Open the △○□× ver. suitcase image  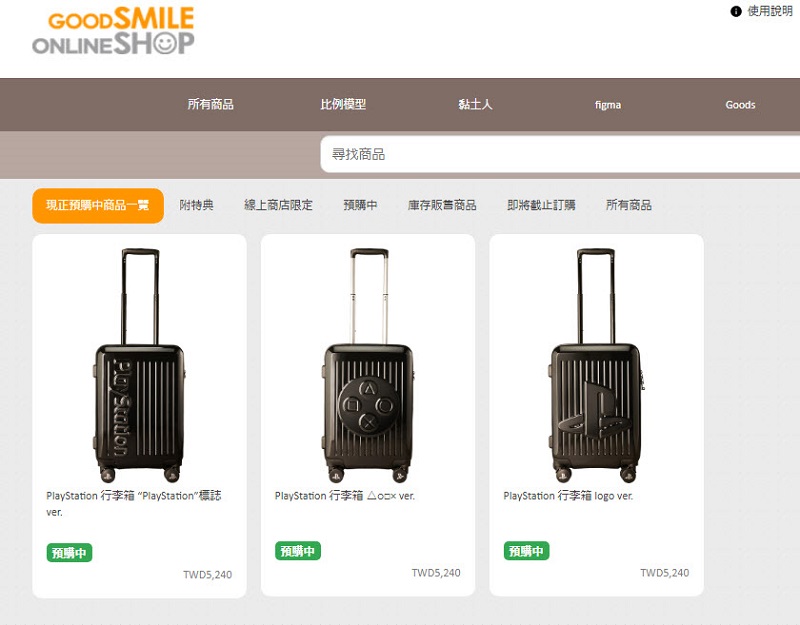(x=368, y=365)
